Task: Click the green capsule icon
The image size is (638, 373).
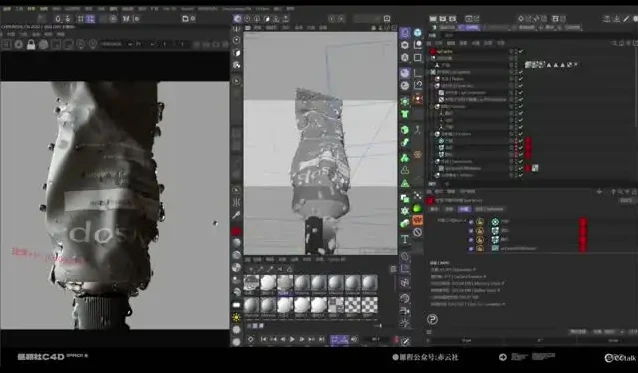Action: (405, 223)
